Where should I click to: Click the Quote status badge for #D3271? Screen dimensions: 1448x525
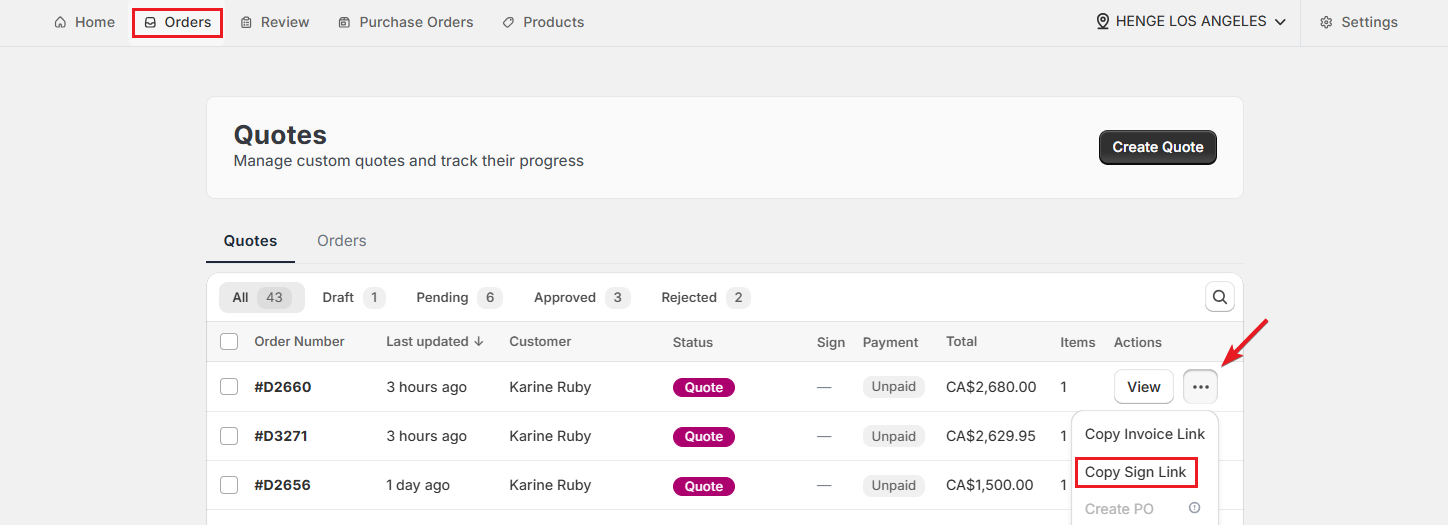(704, 437)
